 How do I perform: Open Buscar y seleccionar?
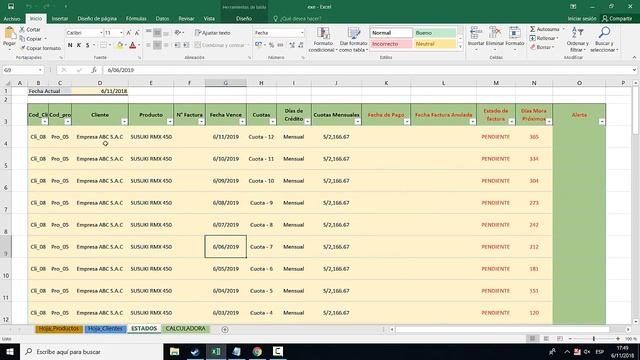604,40
